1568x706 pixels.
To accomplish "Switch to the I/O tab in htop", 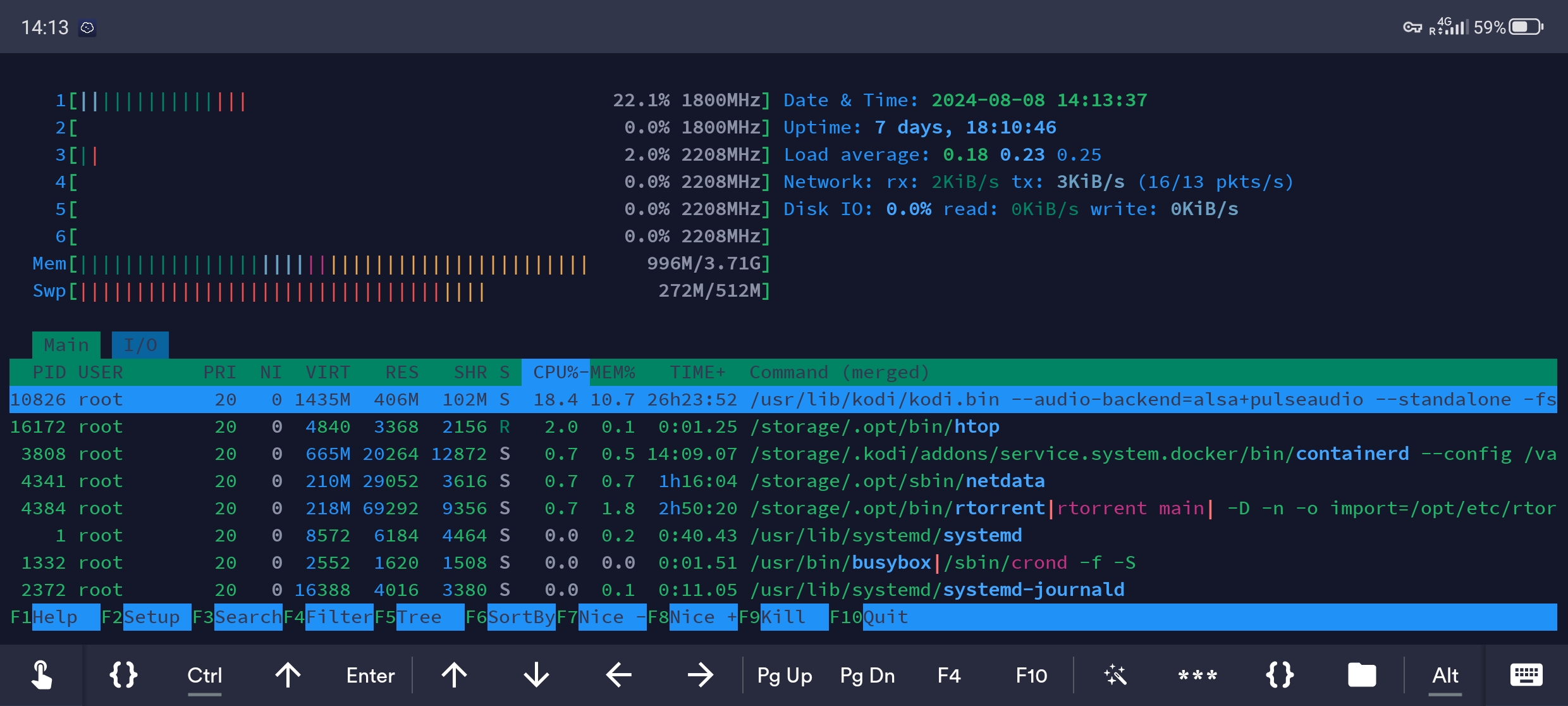I will [140, 345].
